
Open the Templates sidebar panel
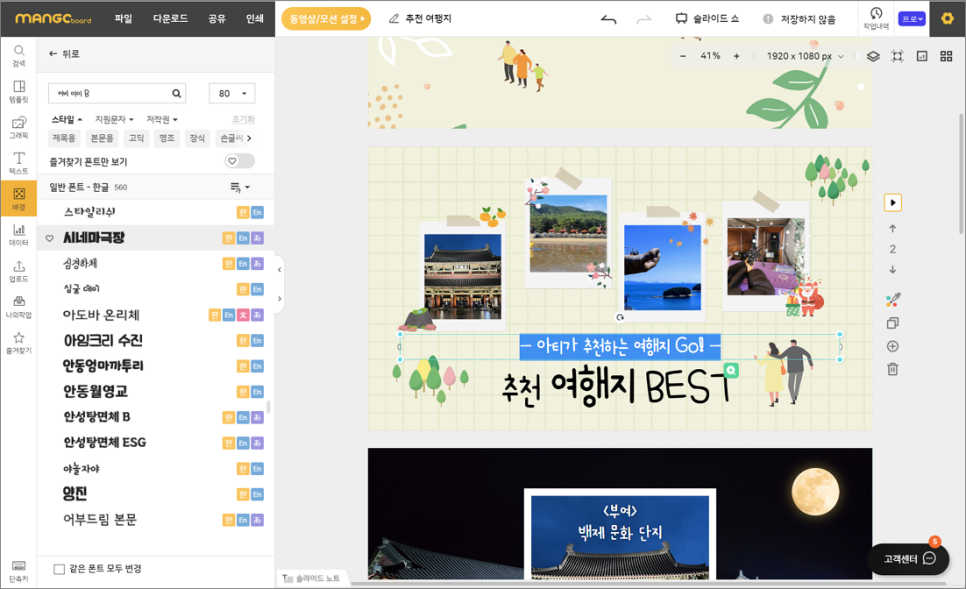(19, 91)
